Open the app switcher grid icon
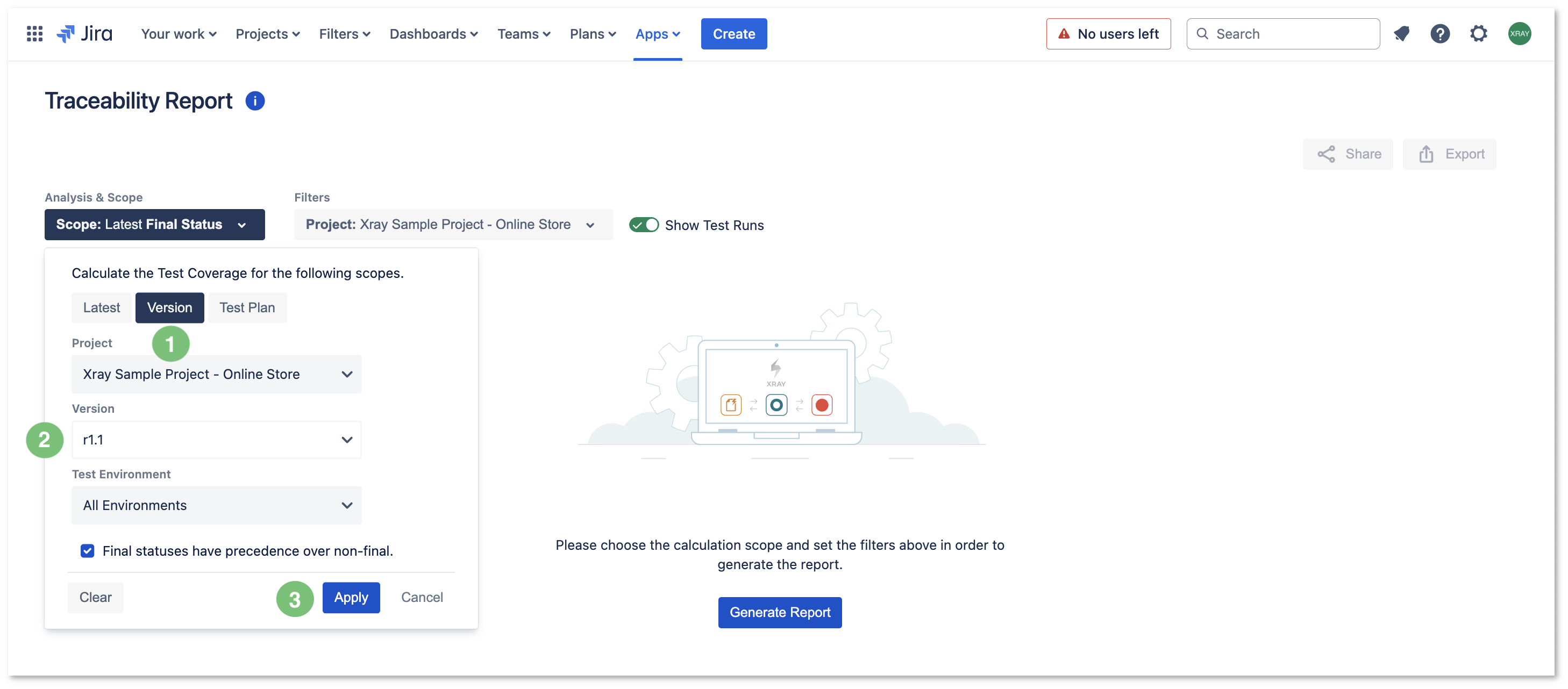This screenshot has height=689, width=1568. tap(35, 34)
